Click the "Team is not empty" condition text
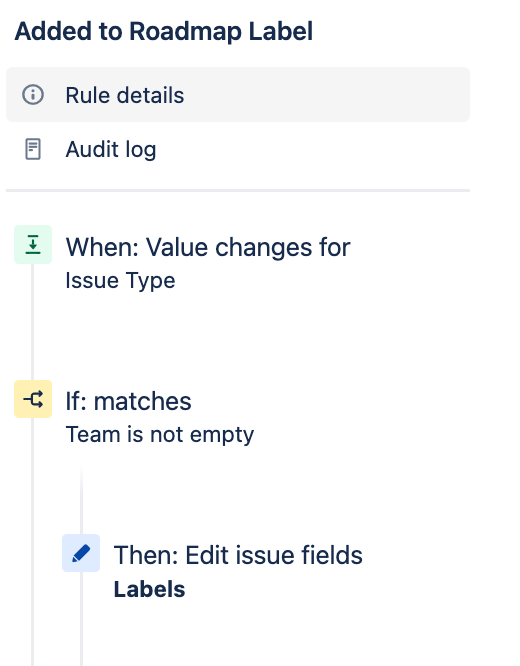The height and width of the screenshot is (666, 520). [160, 435]
